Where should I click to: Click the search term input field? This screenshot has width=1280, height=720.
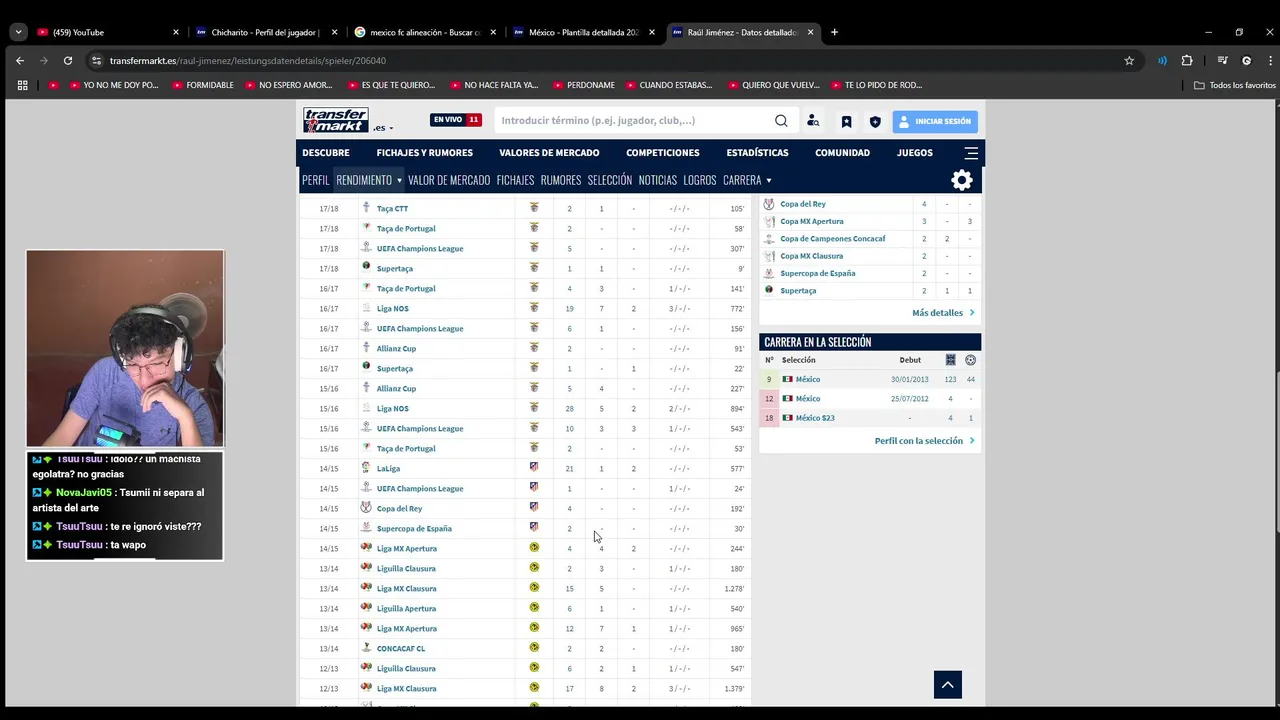click(633, 121)
